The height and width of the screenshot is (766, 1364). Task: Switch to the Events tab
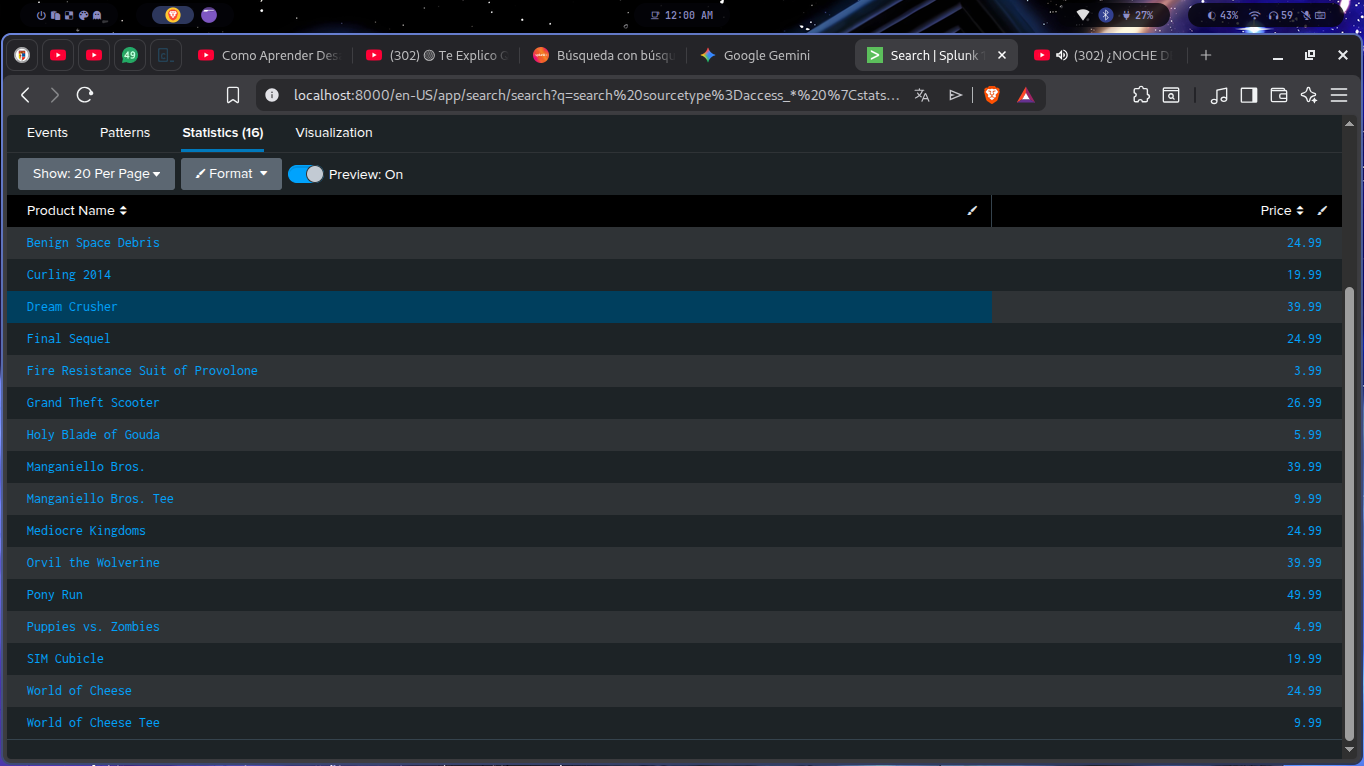[x=47, y=133]
